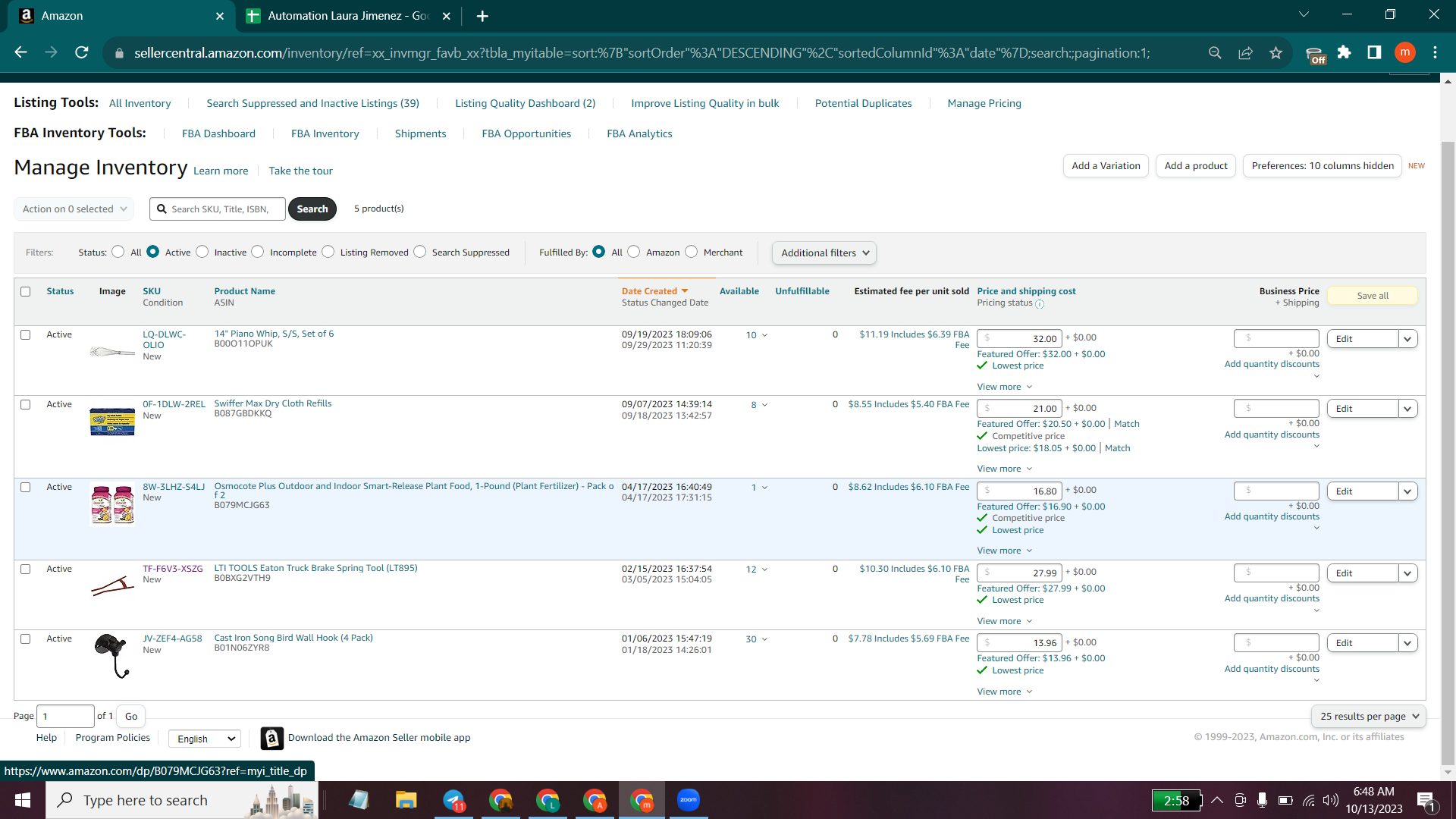Select the Incomplete status filter
The image size is (1456, 819).
coord(258,252)
